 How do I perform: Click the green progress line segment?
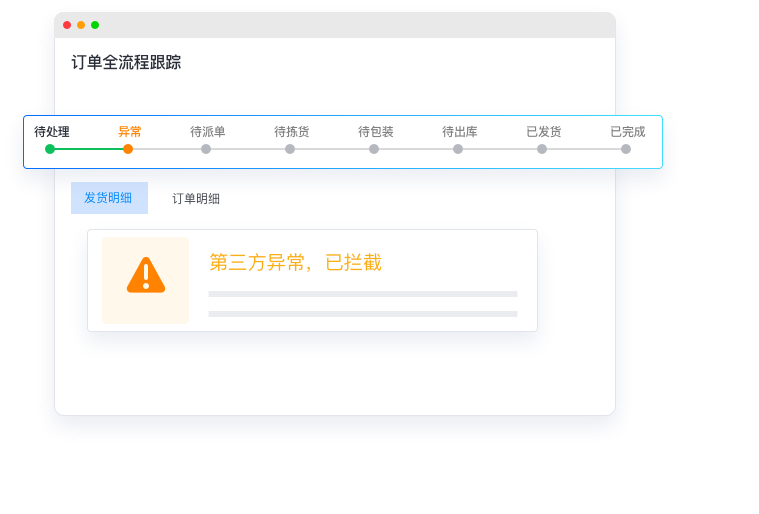point(89,149)
